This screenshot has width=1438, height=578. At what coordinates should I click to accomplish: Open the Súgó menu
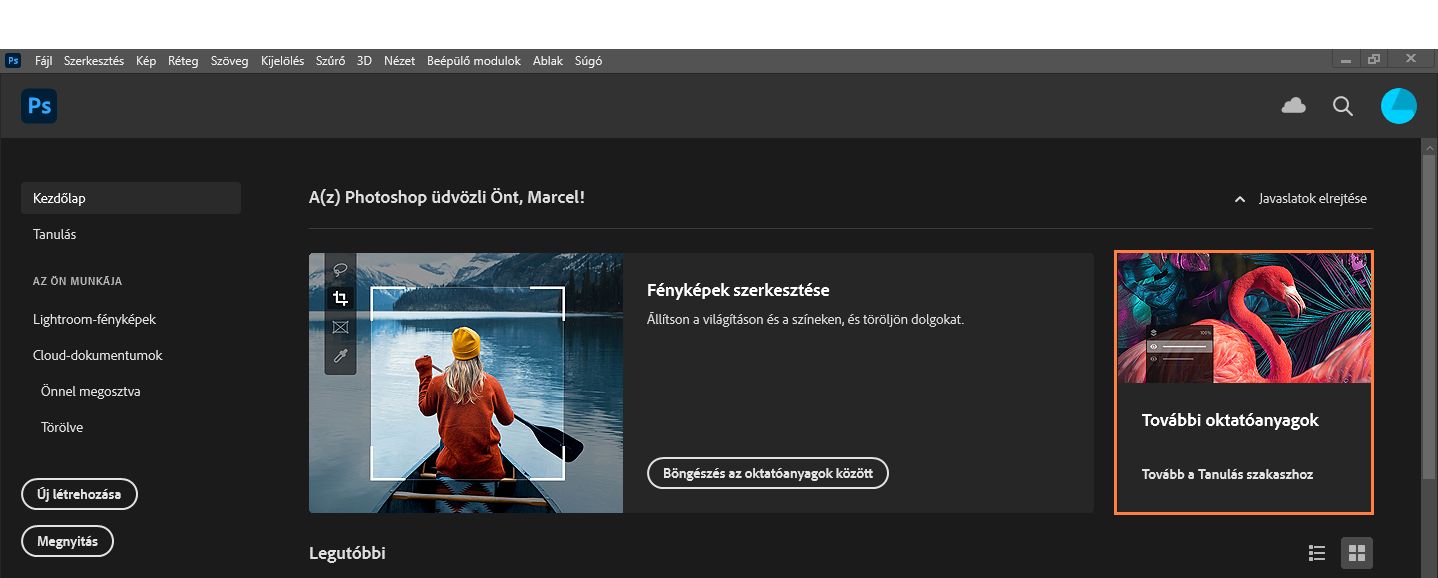tap(588, 61)
